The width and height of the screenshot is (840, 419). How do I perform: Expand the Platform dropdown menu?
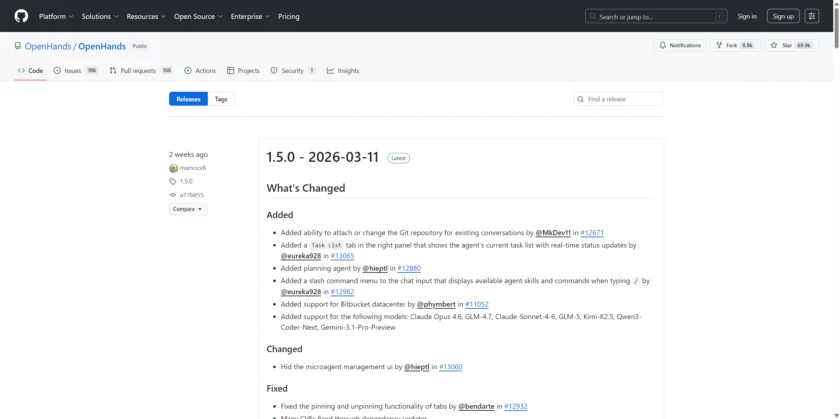[x=55, y=16]
